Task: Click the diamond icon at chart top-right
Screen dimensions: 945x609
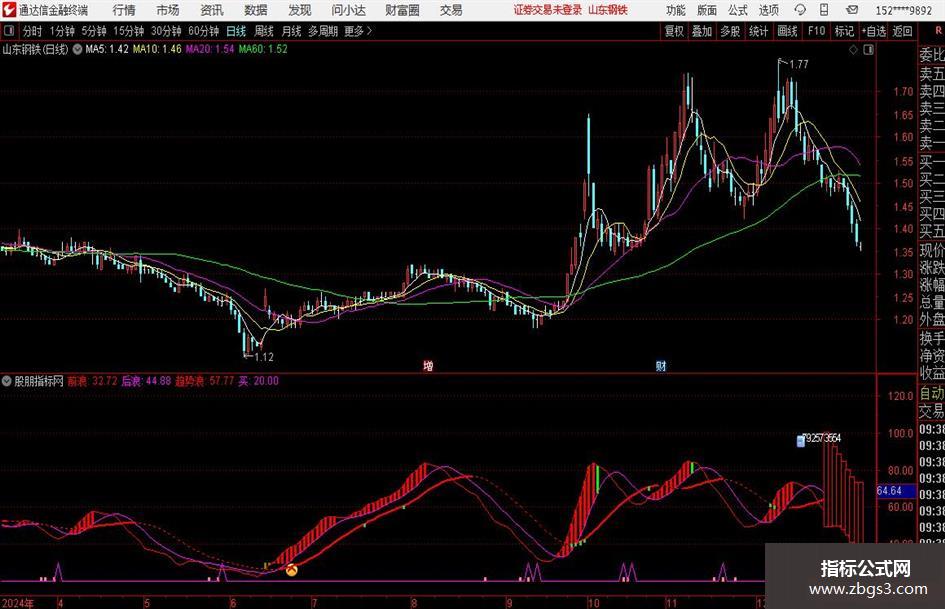Action: [853, 50]
